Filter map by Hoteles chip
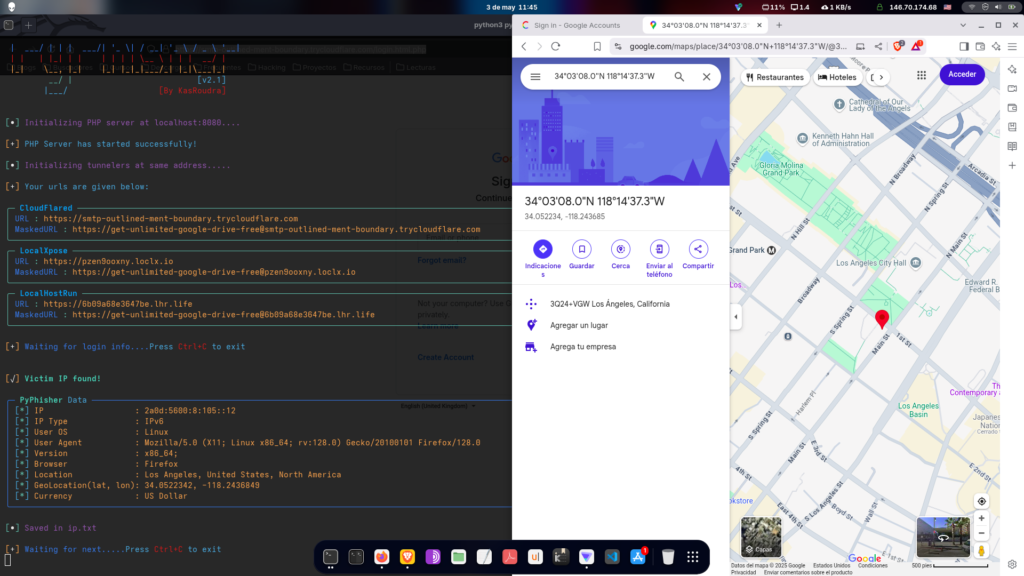 [x=837, y=77]
